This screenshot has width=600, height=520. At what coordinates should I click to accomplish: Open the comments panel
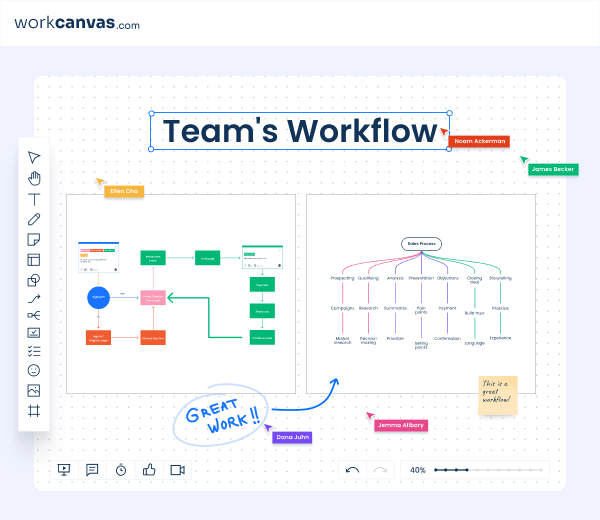[92, 469]
